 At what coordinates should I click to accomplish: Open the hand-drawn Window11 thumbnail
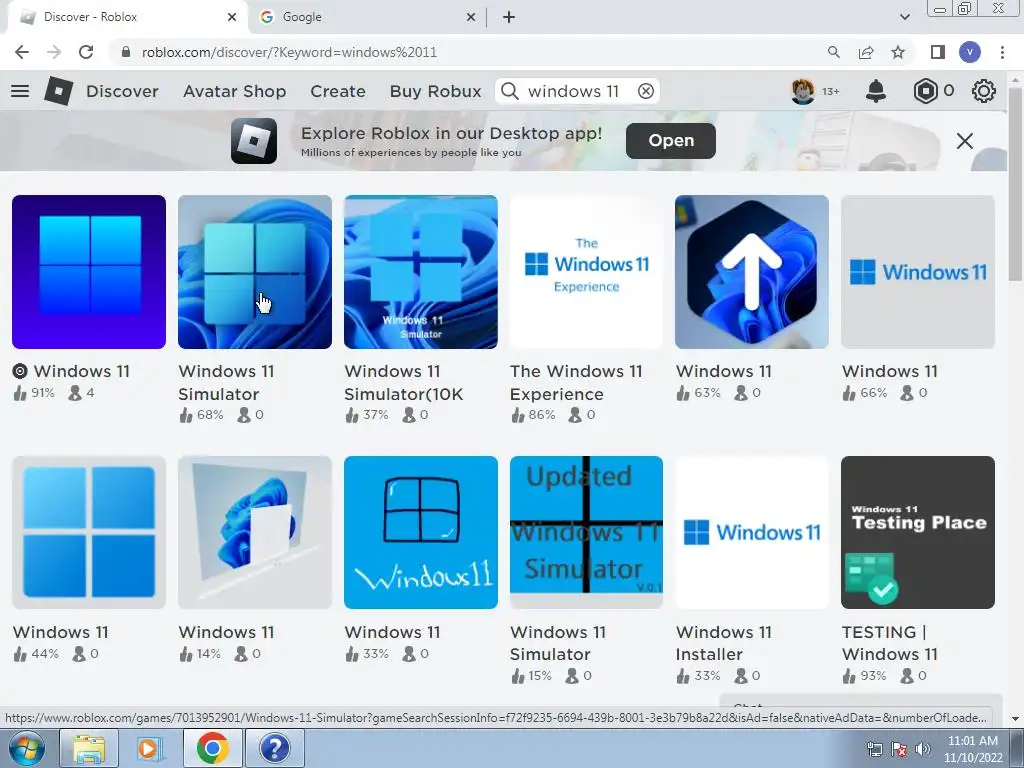(421, 532)
